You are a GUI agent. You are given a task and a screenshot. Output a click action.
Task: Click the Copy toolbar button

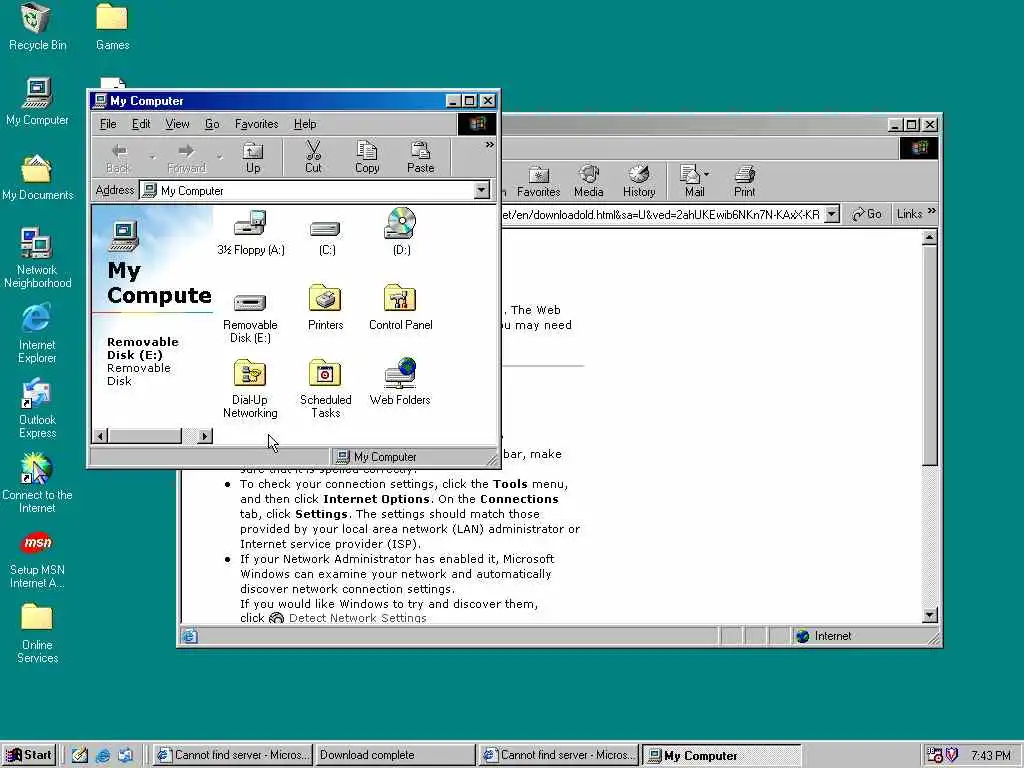pos(367,157)
